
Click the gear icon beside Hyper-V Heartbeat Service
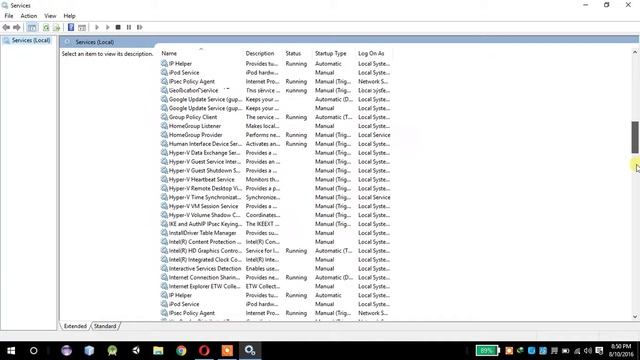[x=164, y=180]
